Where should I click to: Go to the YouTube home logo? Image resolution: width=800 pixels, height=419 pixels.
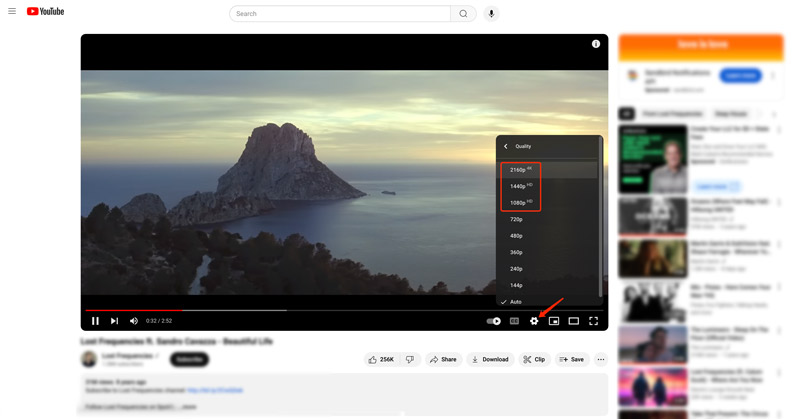[x=45, y=11]
